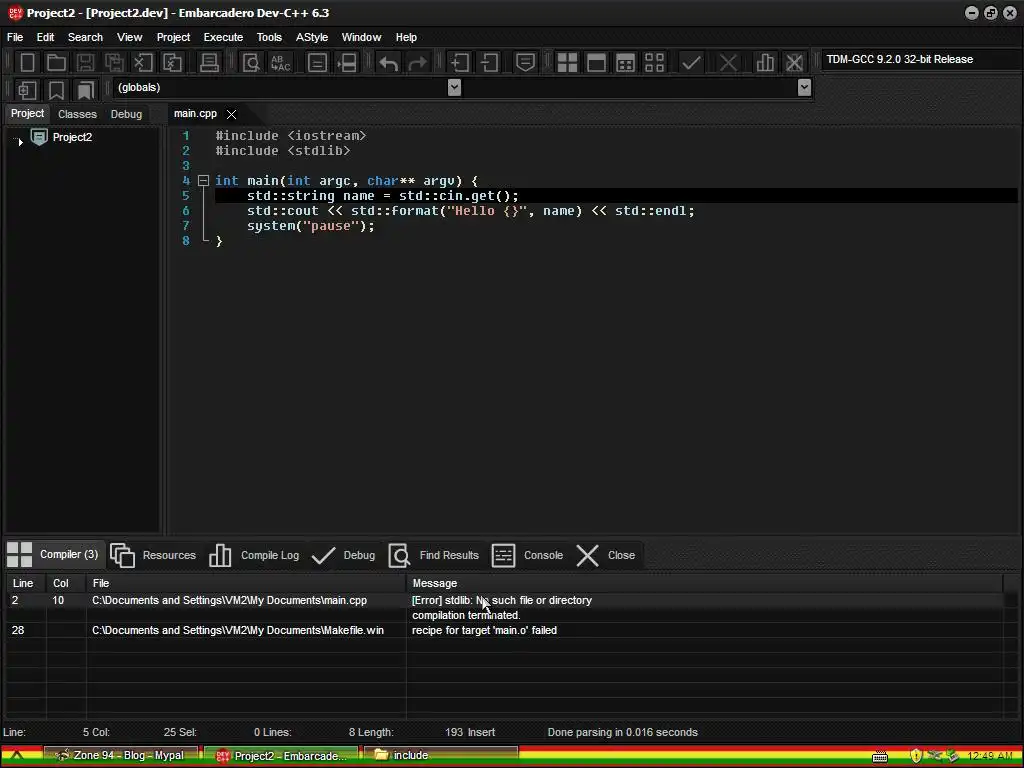Click the taskbar start button
This screenshot has width=1024, height=768.
[17, 756]
